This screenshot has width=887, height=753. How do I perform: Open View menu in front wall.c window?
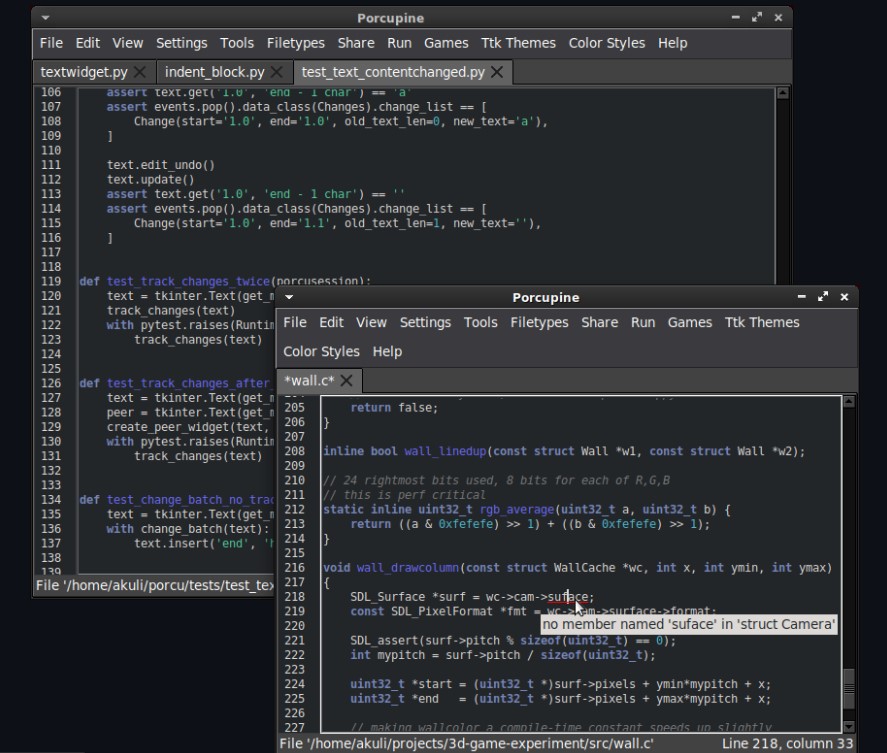click(x=371, y=322)
